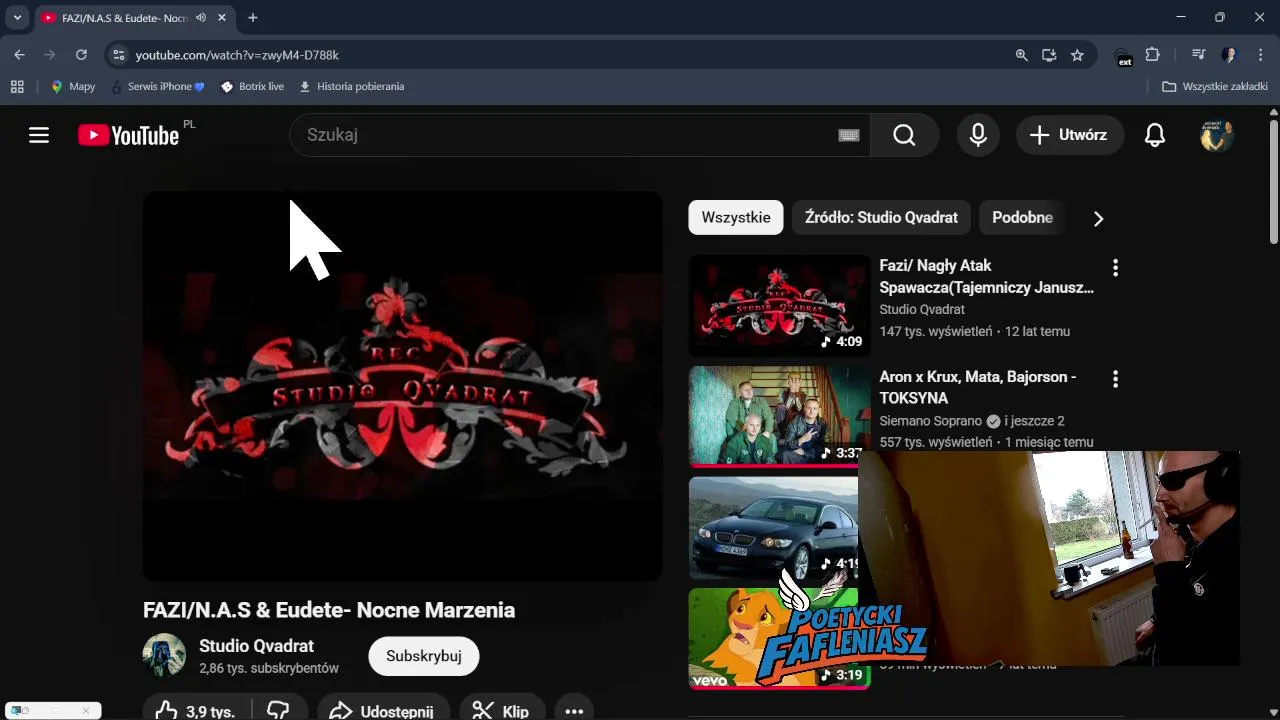The width and height of the screenshot is (1280, 720).
Task: Click the Utwórz create button
Action: coord(1069,135)
